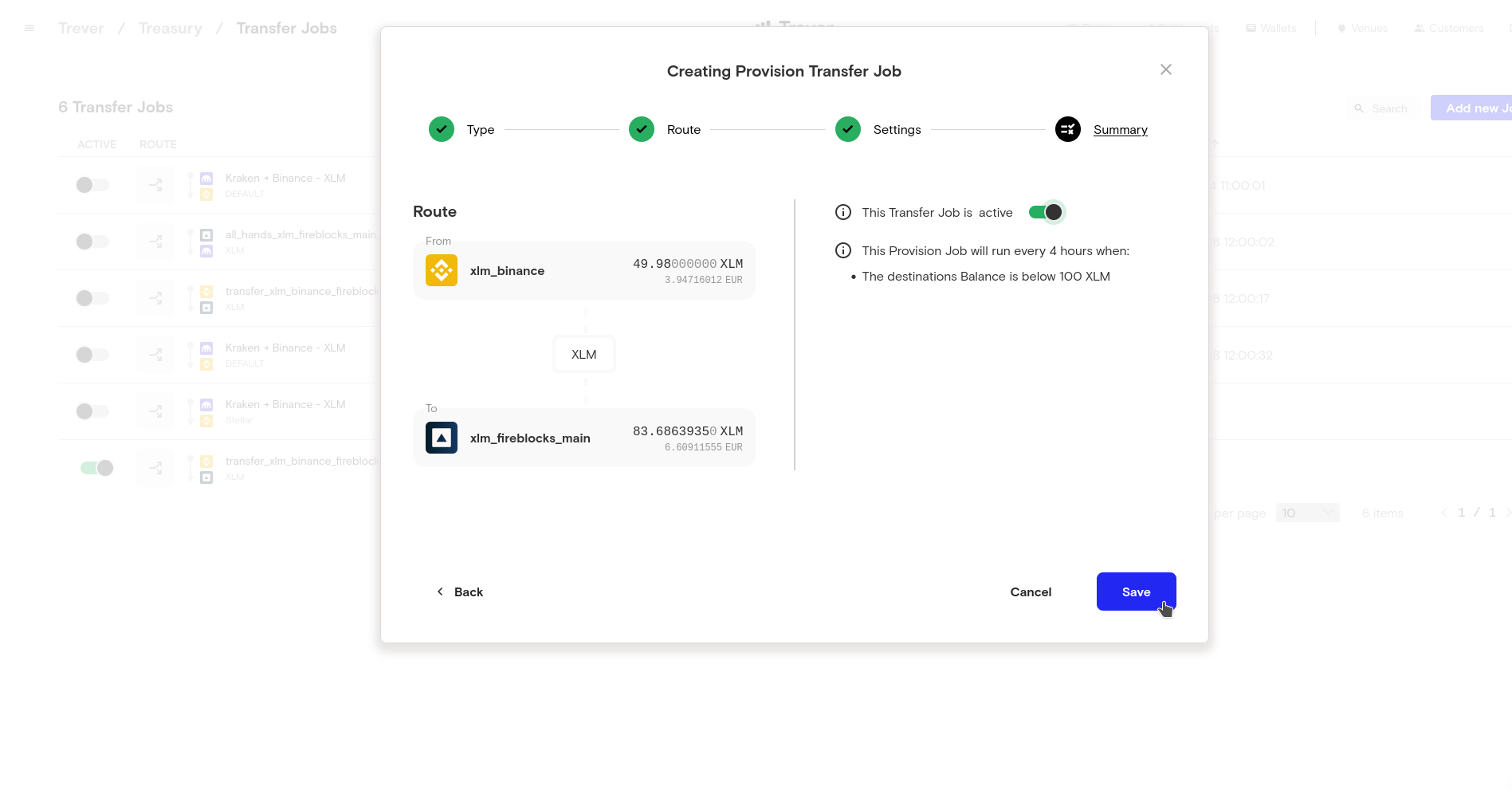This screenshot has width=1512, height=794.
Task: Click the XLM currency box in route
Action: tap(583, 354)
